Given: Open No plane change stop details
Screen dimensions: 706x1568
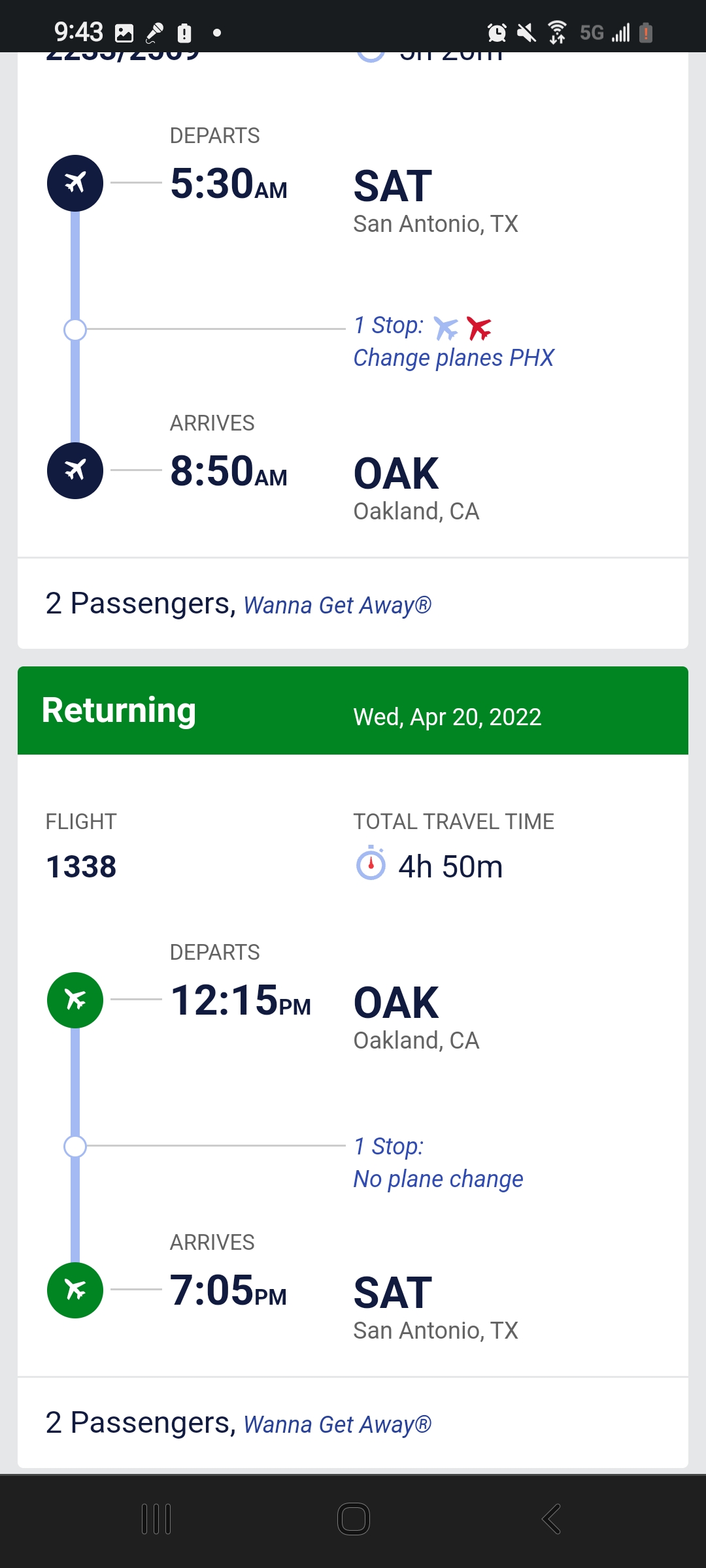Looking at the screenshot, I should coord(438,1179).
